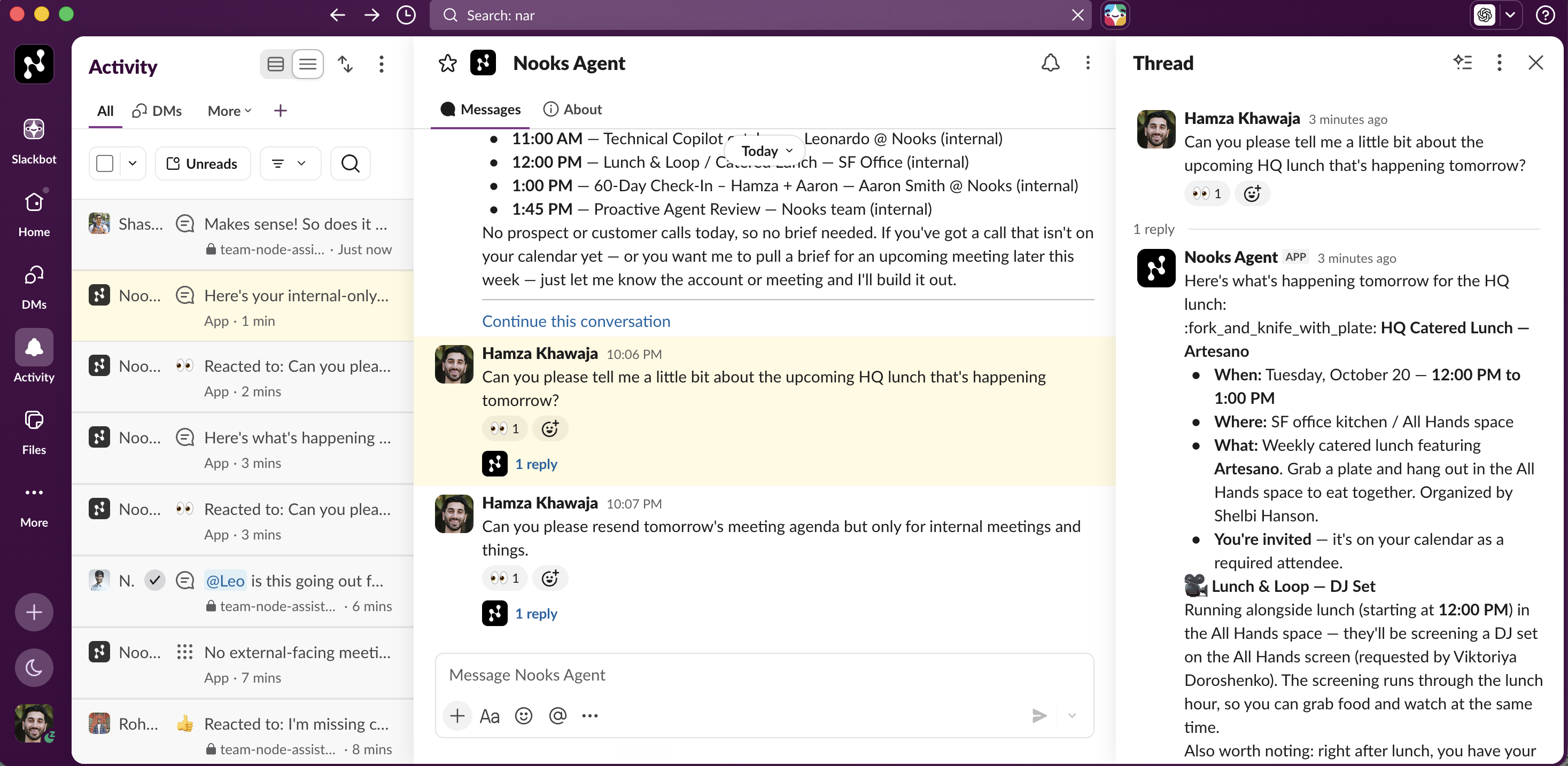The image size is (1568, 766).
Task: Switch to the Messages tab
Action: tap(480, 110)
